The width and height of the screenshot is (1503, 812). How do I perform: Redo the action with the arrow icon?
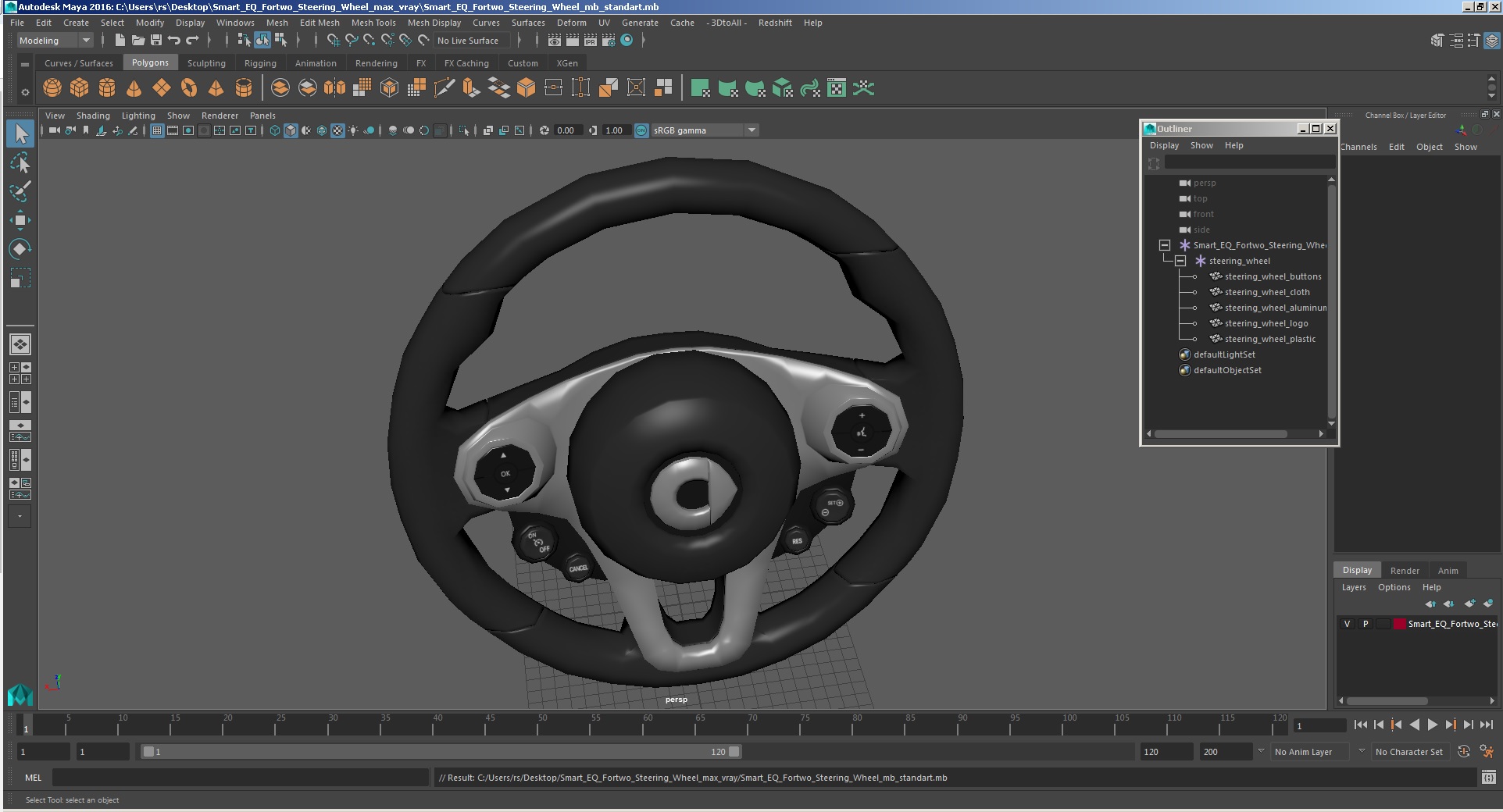(192, 41)
